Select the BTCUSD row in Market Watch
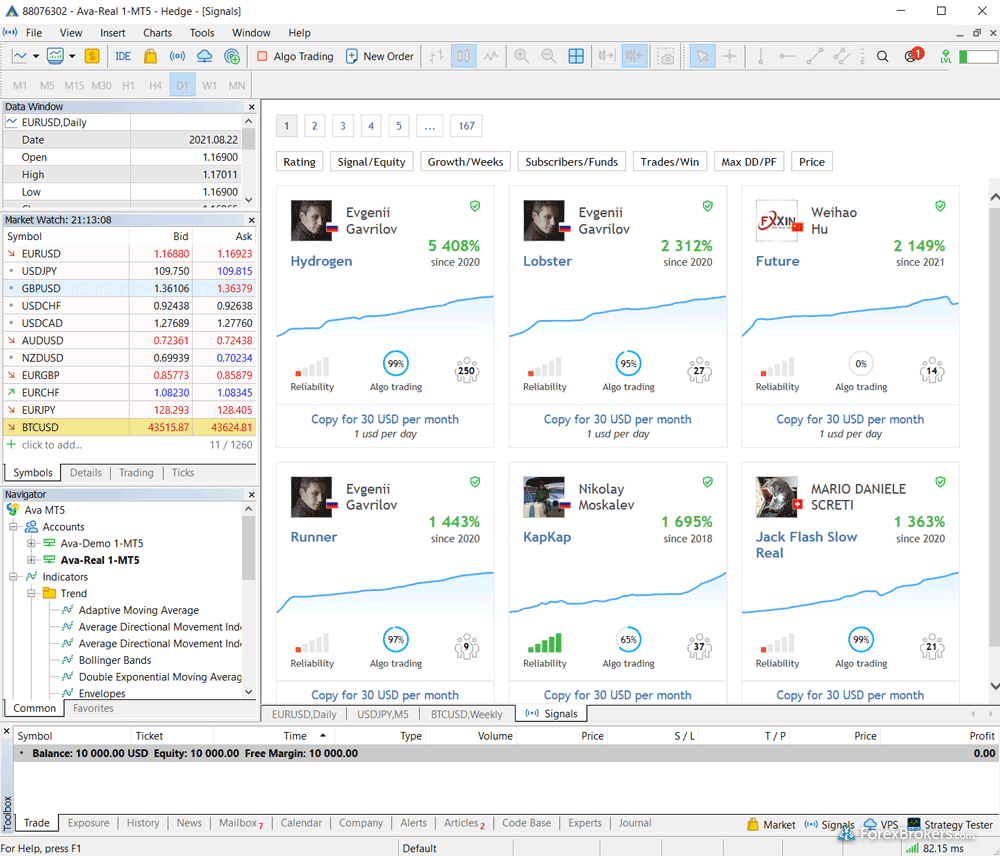The width and height of the screenshot is (1000, 856). (x=129, y=427)
